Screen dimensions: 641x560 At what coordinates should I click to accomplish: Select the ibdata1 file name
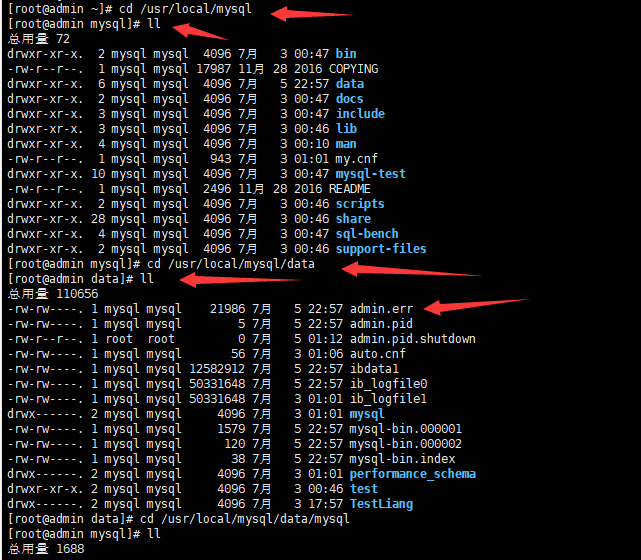(374, 369)
